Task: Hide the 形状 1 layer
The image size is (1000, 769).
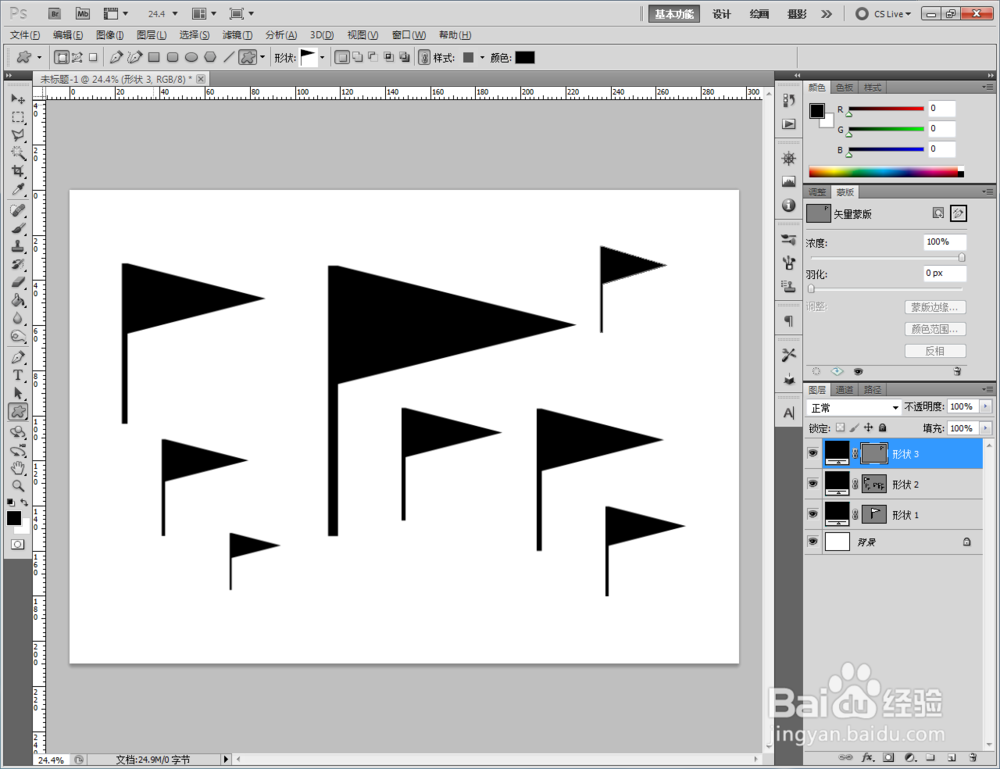Action: coord(812,514)
